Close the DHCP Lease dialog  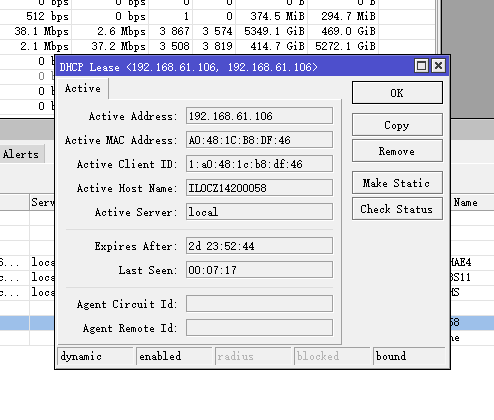coord(438,66)
